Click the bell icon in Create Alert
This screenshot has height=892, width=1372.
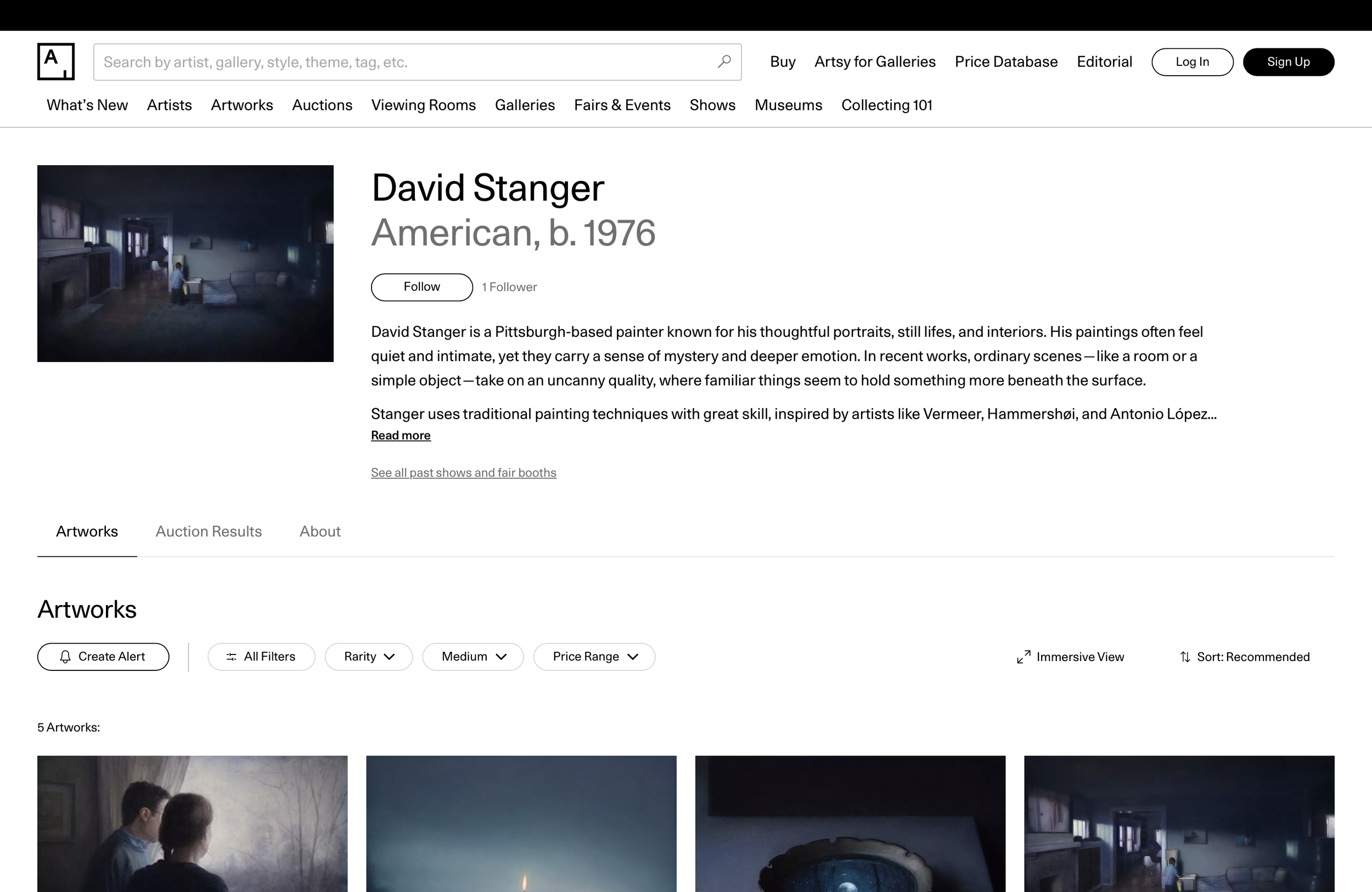coord(65,656)
